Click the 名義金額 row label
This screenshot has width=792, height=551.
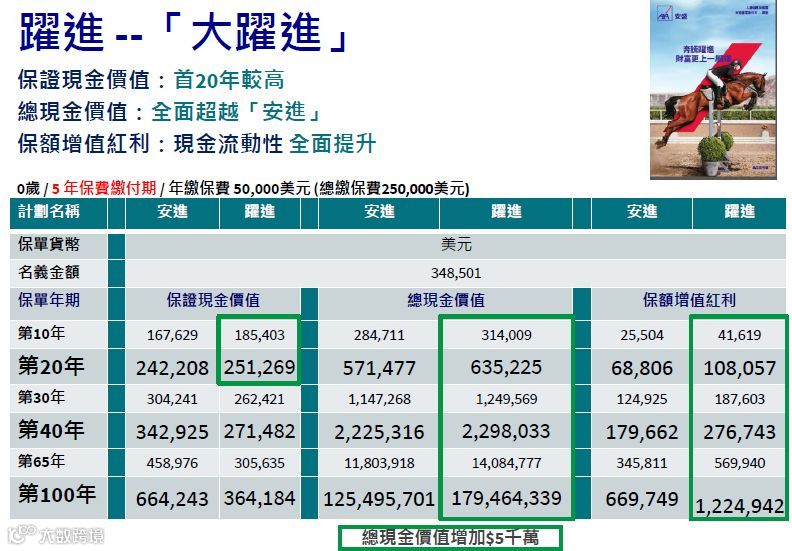[x=49, y=273]
